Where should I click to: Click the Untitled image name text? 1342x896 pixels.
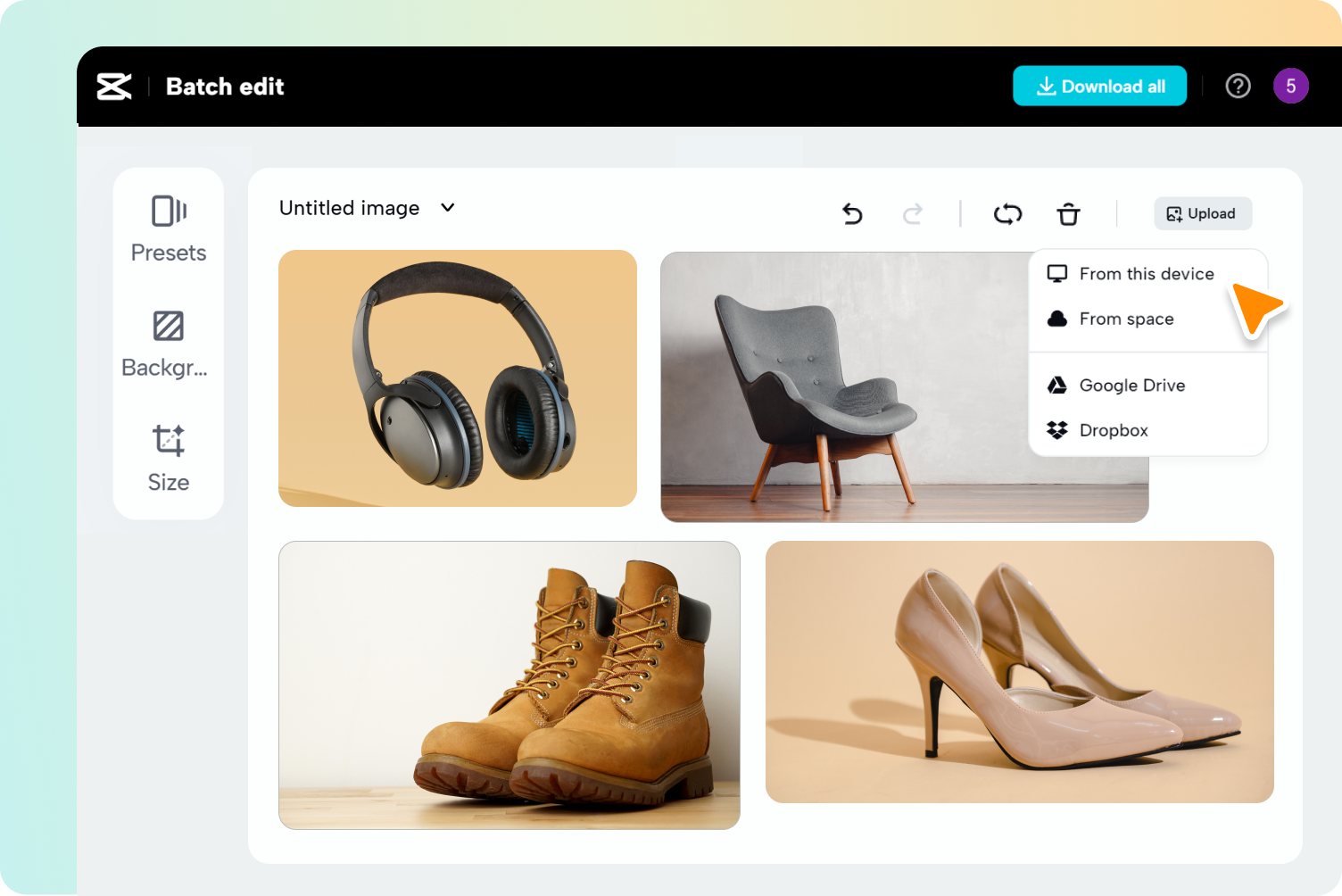click(x=350, y=208)
